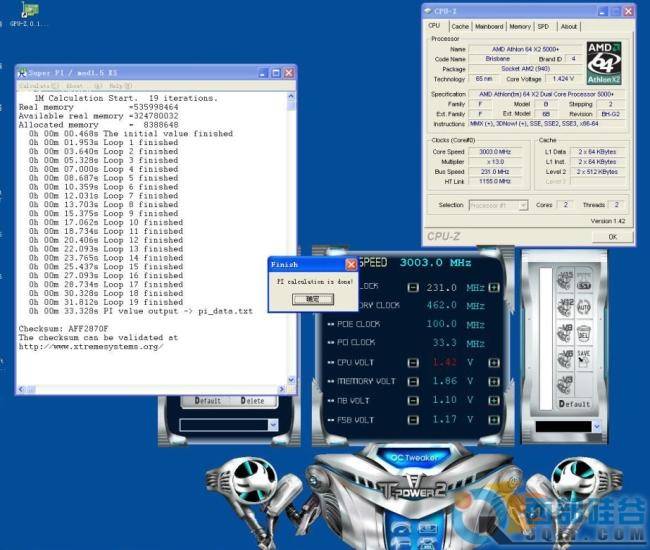Image resolution: width=650 pixels, height=550 pixels.
Task: Click the Code Name Brisbane field
Action: point(497,59)
